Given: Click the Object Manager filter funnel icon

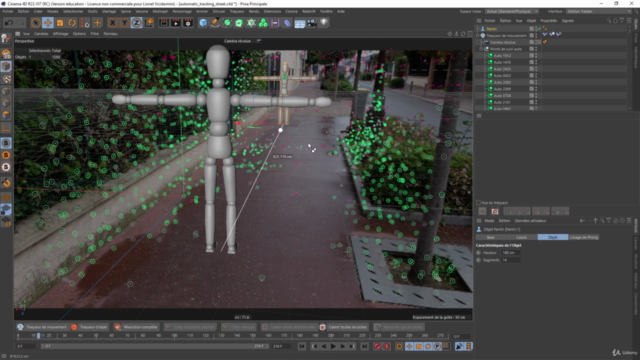Looking at the screenshot, I should pyautogui.click(x=622, y=20).
